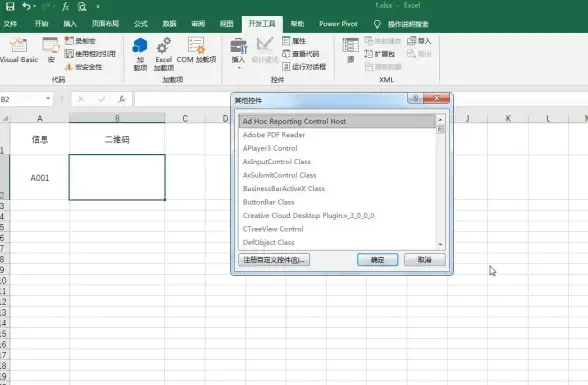
Task: Select ButtonBar Class in the list
Action: pos(337,202)
